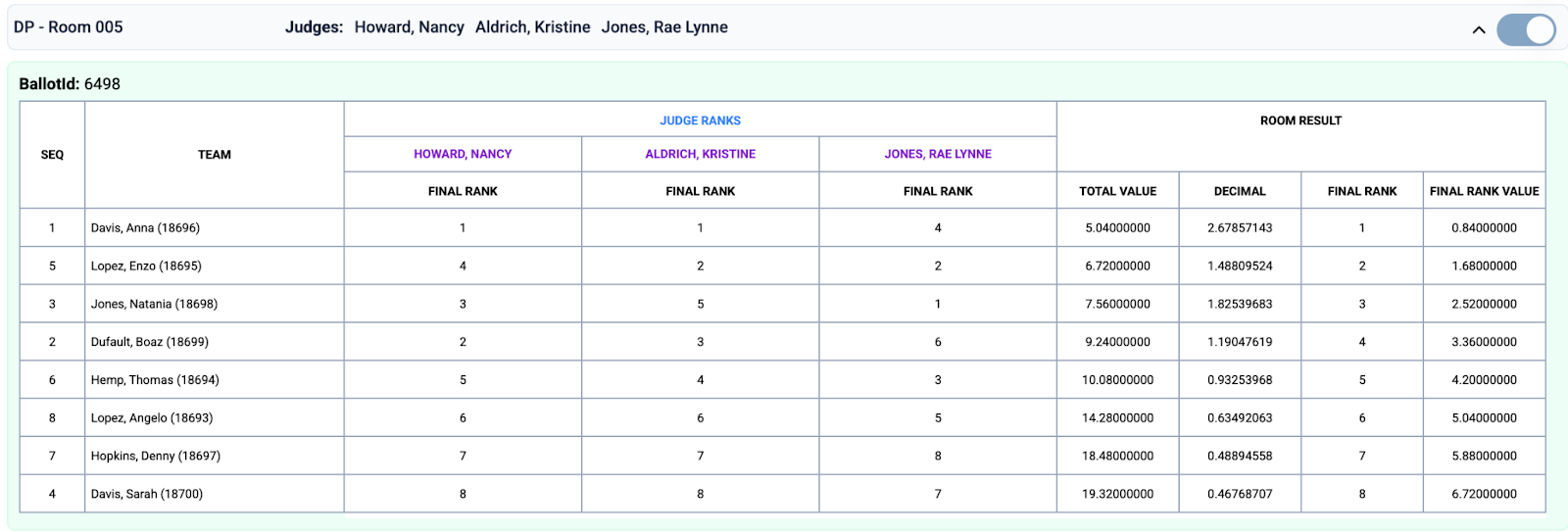
Task: Click the JUDGE RANKS header link
Action: pyautogui.click(x=700, y=121)
